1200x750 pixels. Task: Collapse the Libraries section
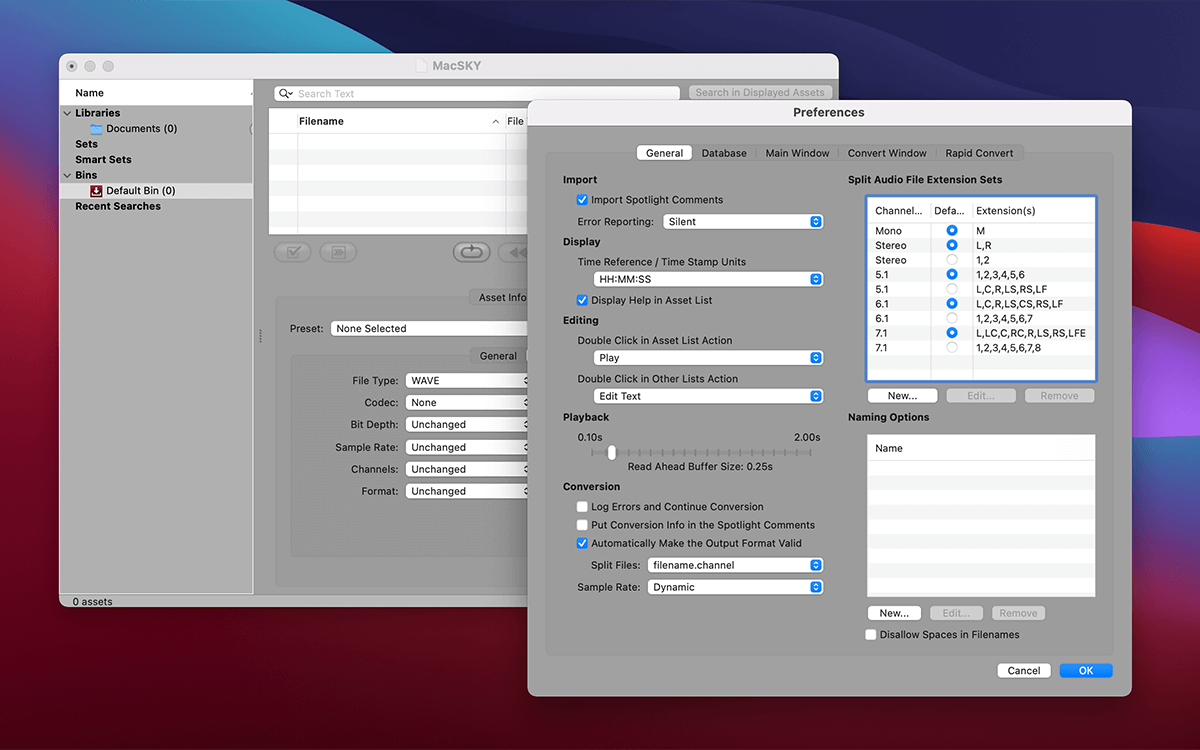(x=69, y=113)
